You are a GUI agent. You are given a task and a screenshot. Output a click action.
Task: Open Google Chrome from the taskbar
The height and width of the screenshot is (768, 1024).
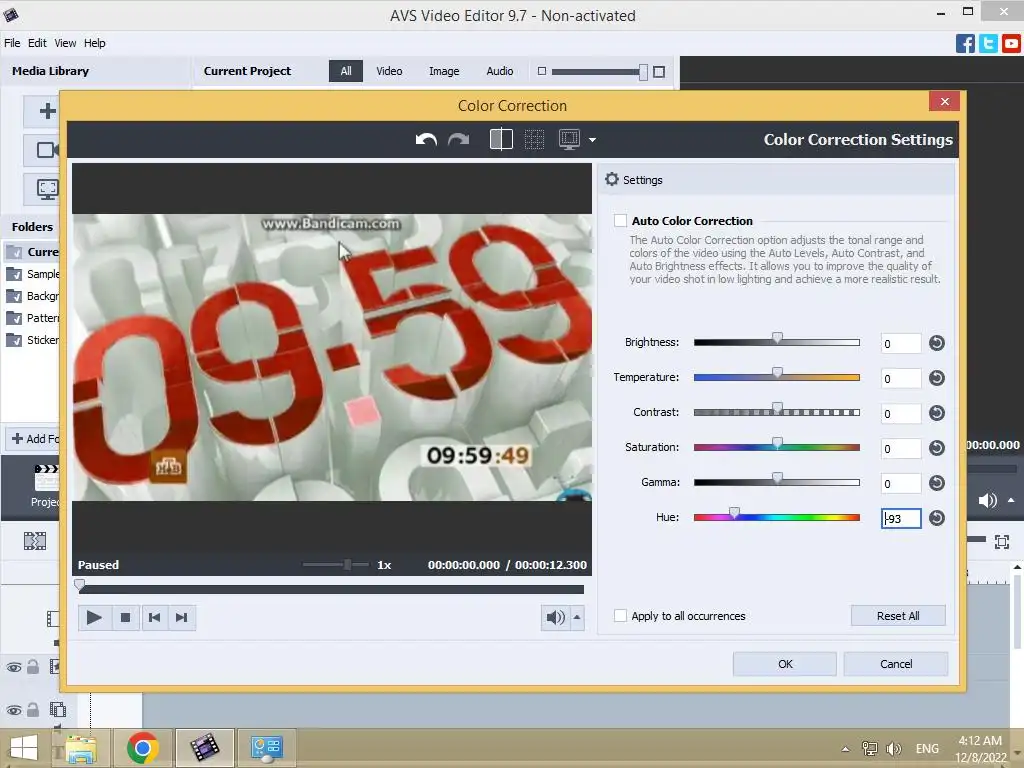pyautogui.click(x=142, y=748)
